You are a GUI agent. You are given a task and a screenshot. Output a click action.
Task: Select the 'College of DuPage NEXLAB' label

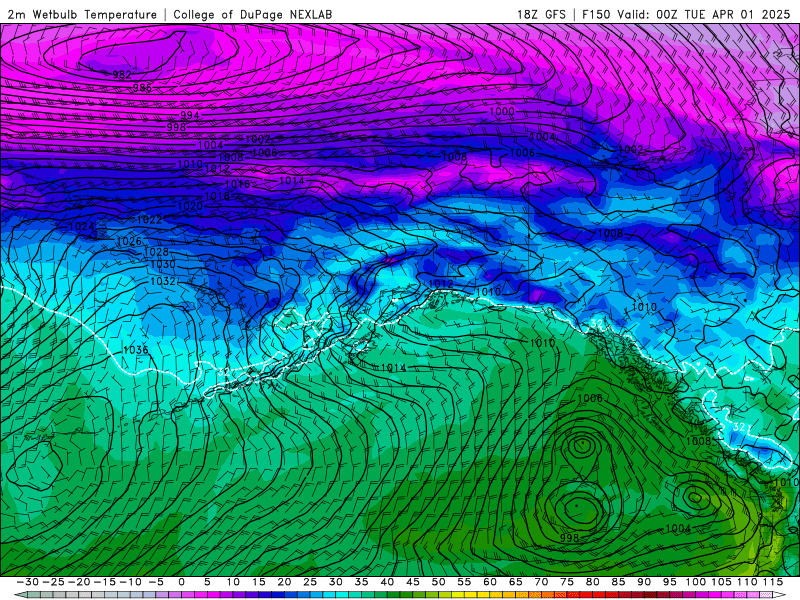(x=253, y=15)
